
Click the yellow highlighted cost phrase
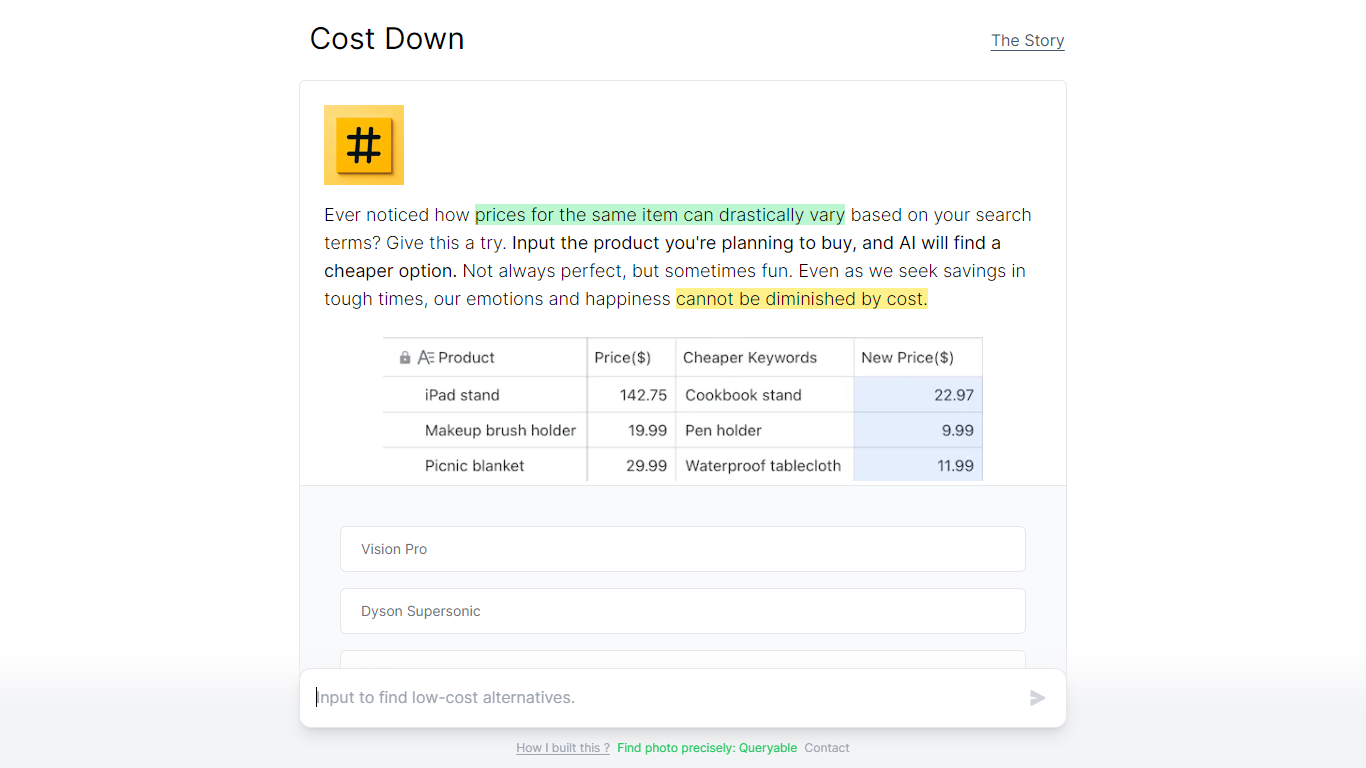tap(802, 299)
